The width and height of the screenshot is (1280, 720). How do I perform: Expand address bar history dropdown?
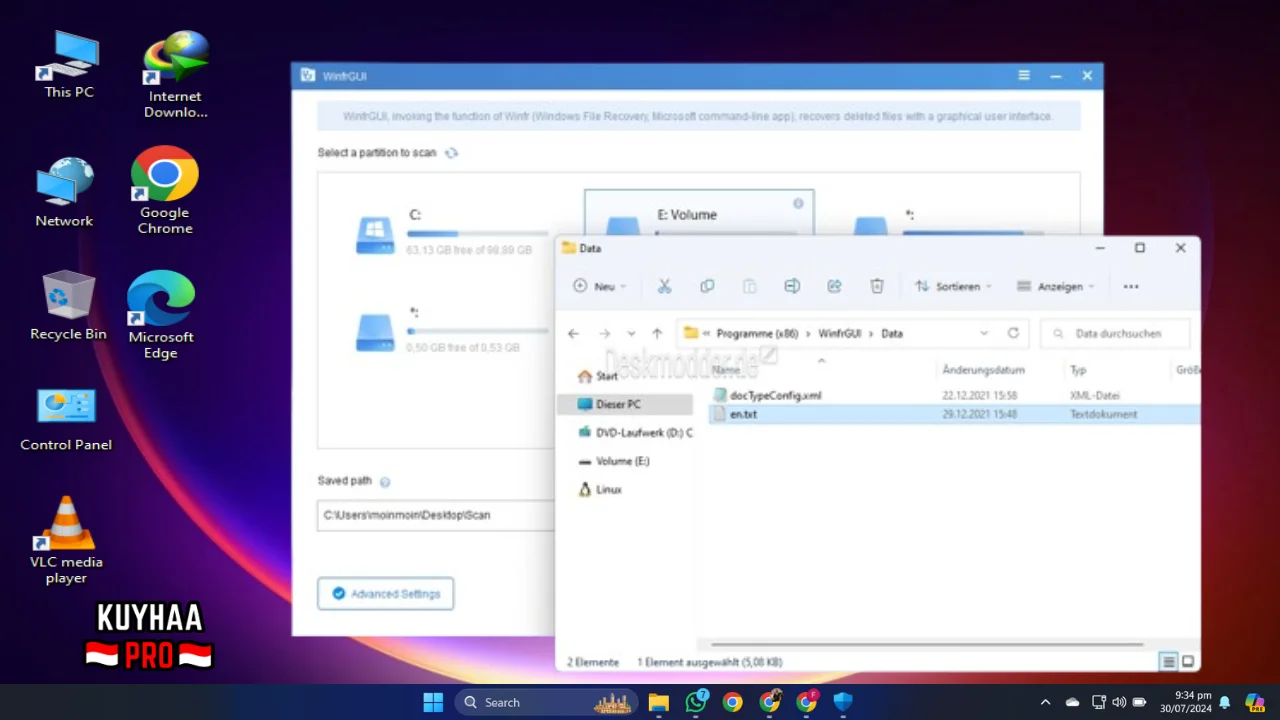[x=984, y=333]
